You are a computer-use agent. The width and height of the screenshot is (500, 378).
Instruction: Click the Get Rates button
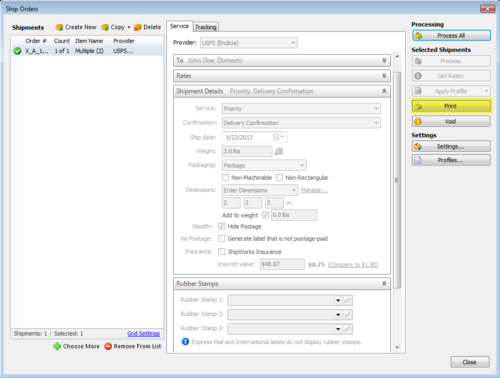coord(451,76)
